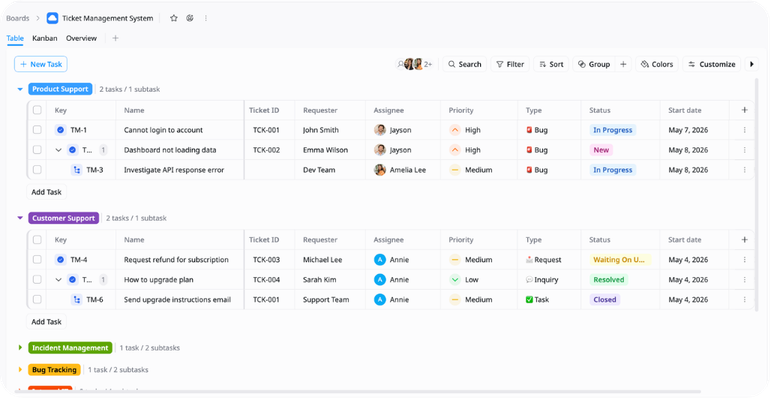
Task: Open the automation icon next to the star
Action: click(190, 18)
